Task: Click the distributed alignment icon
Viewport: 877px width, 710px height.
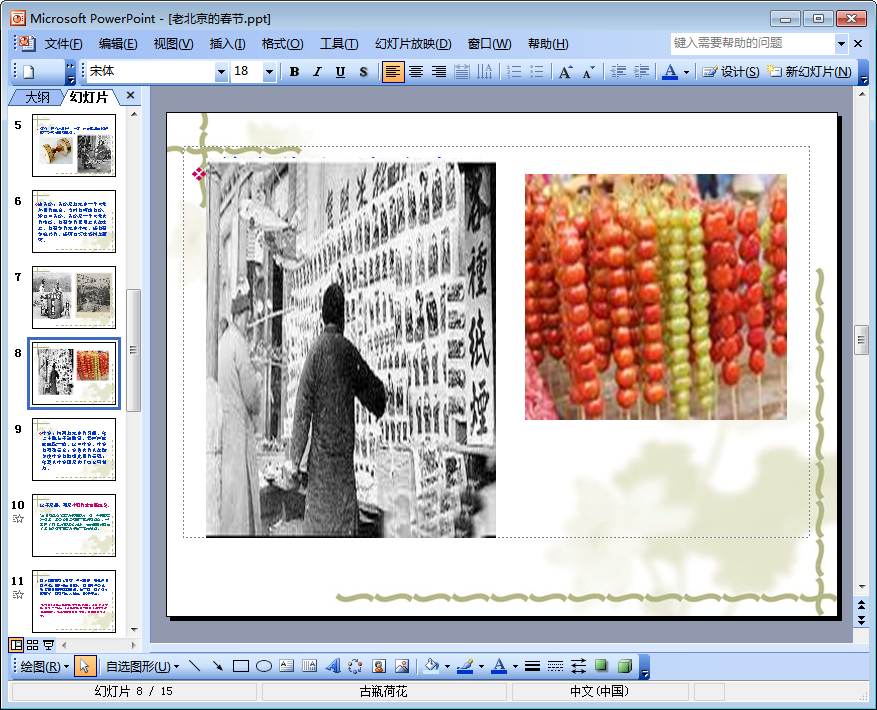Action: (x=462, y=72)
